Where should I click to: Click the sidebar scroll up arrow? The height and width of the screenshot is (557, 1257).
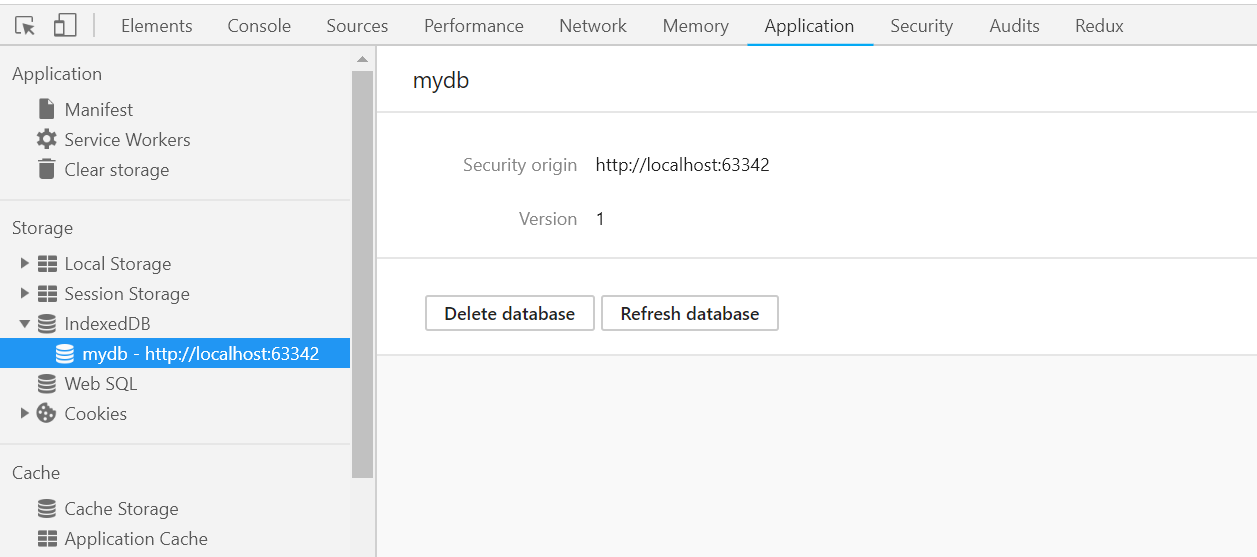[362, 60]
